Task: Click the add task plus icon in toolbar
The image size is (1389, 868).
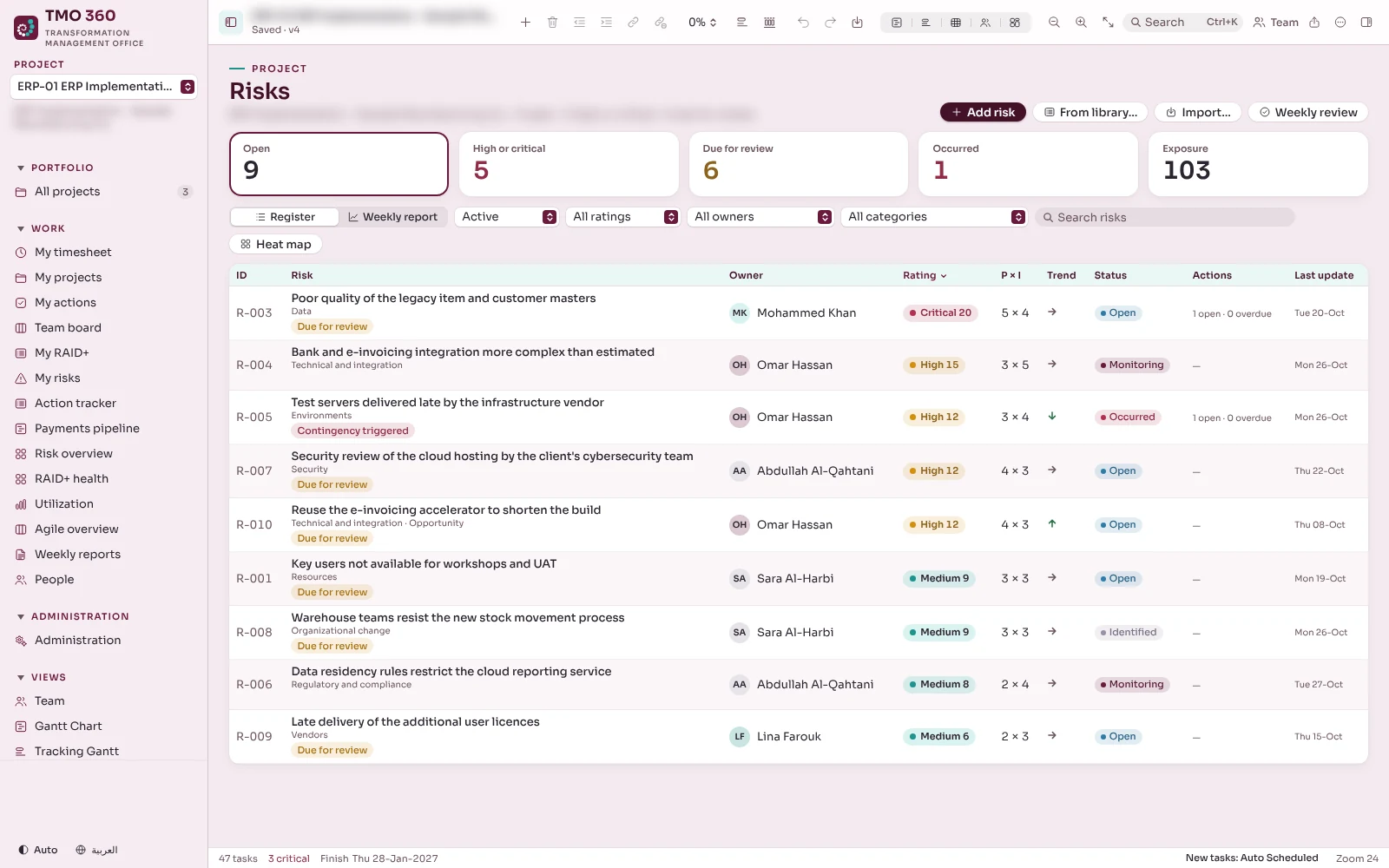Action: pos(525,23)
